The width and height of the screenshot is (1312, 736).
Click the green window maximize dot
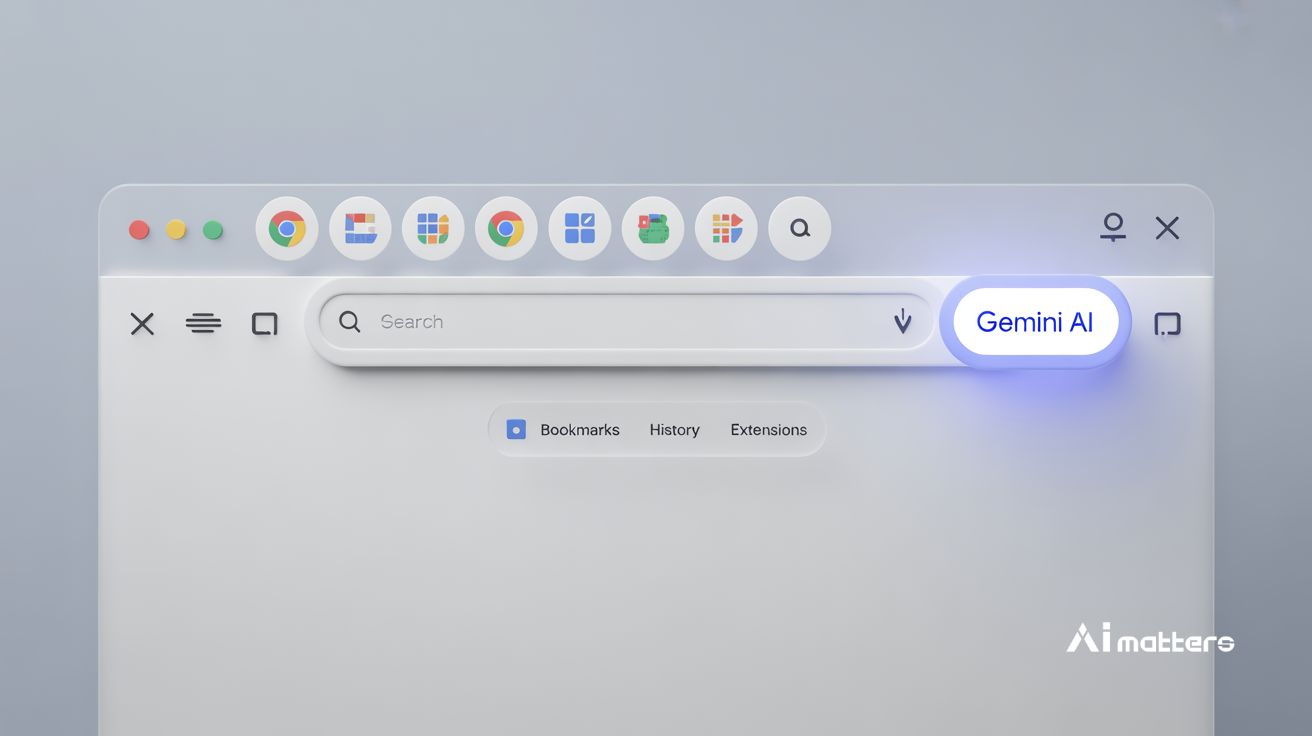pos(213,230)
